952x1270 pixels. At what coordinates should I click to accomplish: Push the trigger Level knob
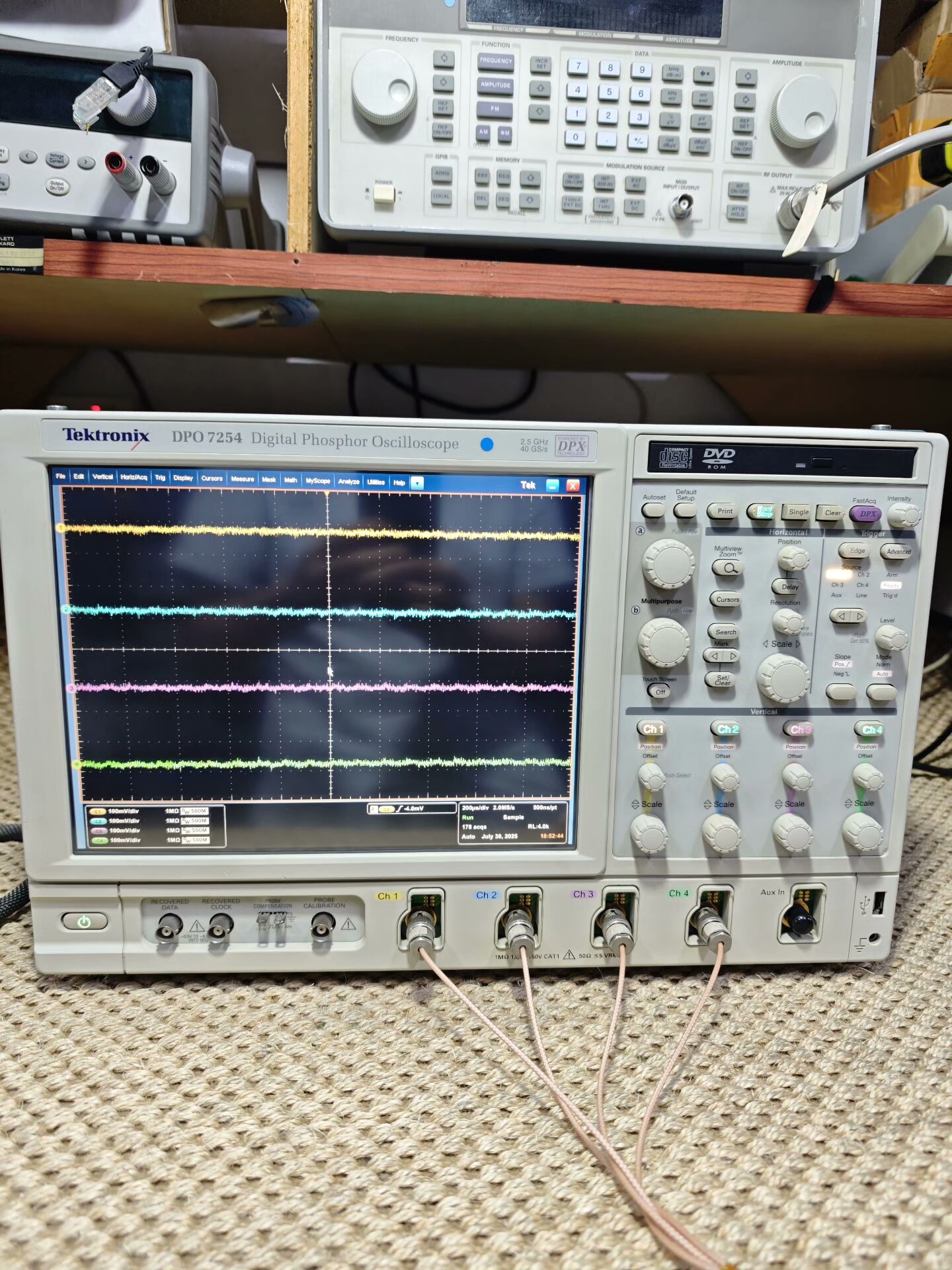tap(891, 638)
